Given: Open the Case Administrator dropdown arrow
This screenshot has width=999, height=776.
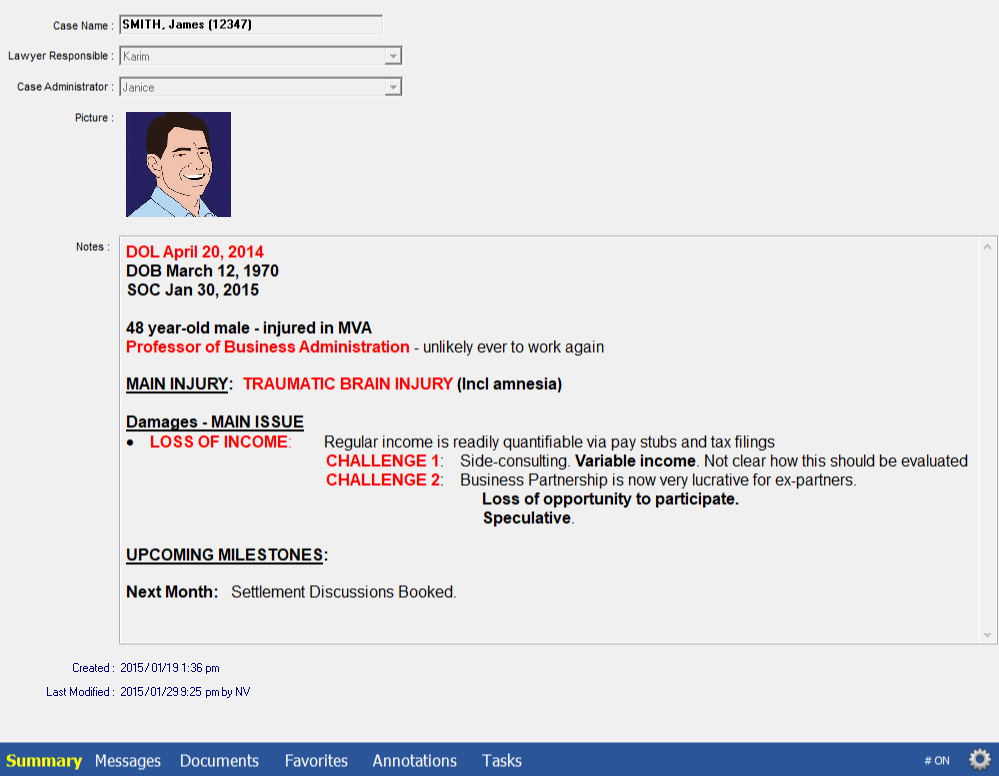Looking at the screenshot, I should pyautogui.click(x=393, y=87).
